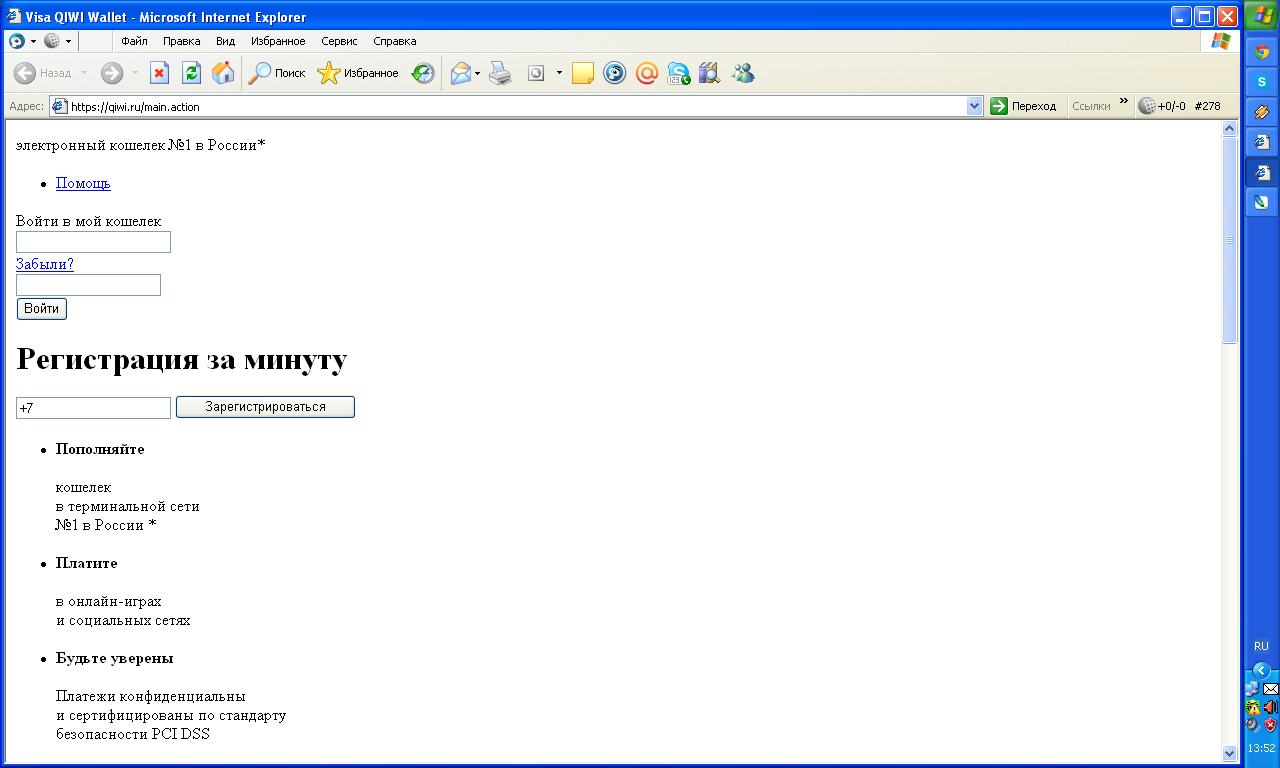Screen dimensions: 1280x768
Task: Open the Справка menu
Action: tap(394, 41)
